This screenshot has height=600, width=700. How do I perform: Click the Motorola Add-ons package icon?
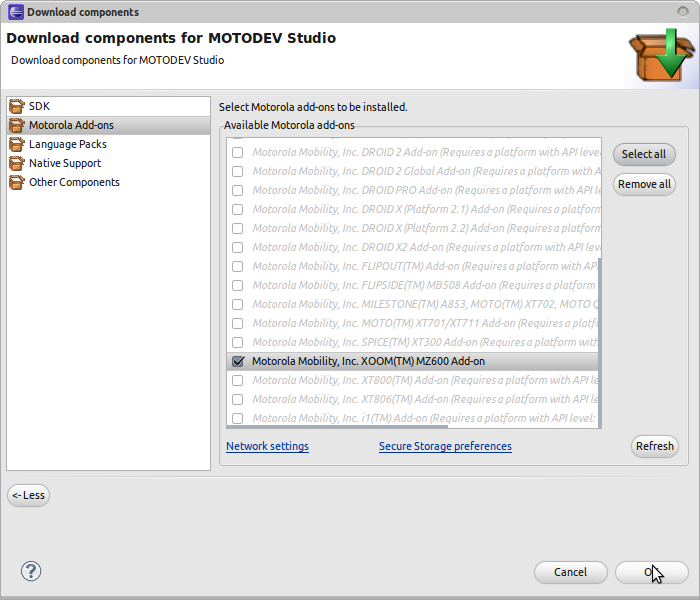click(x=17, y=125)
